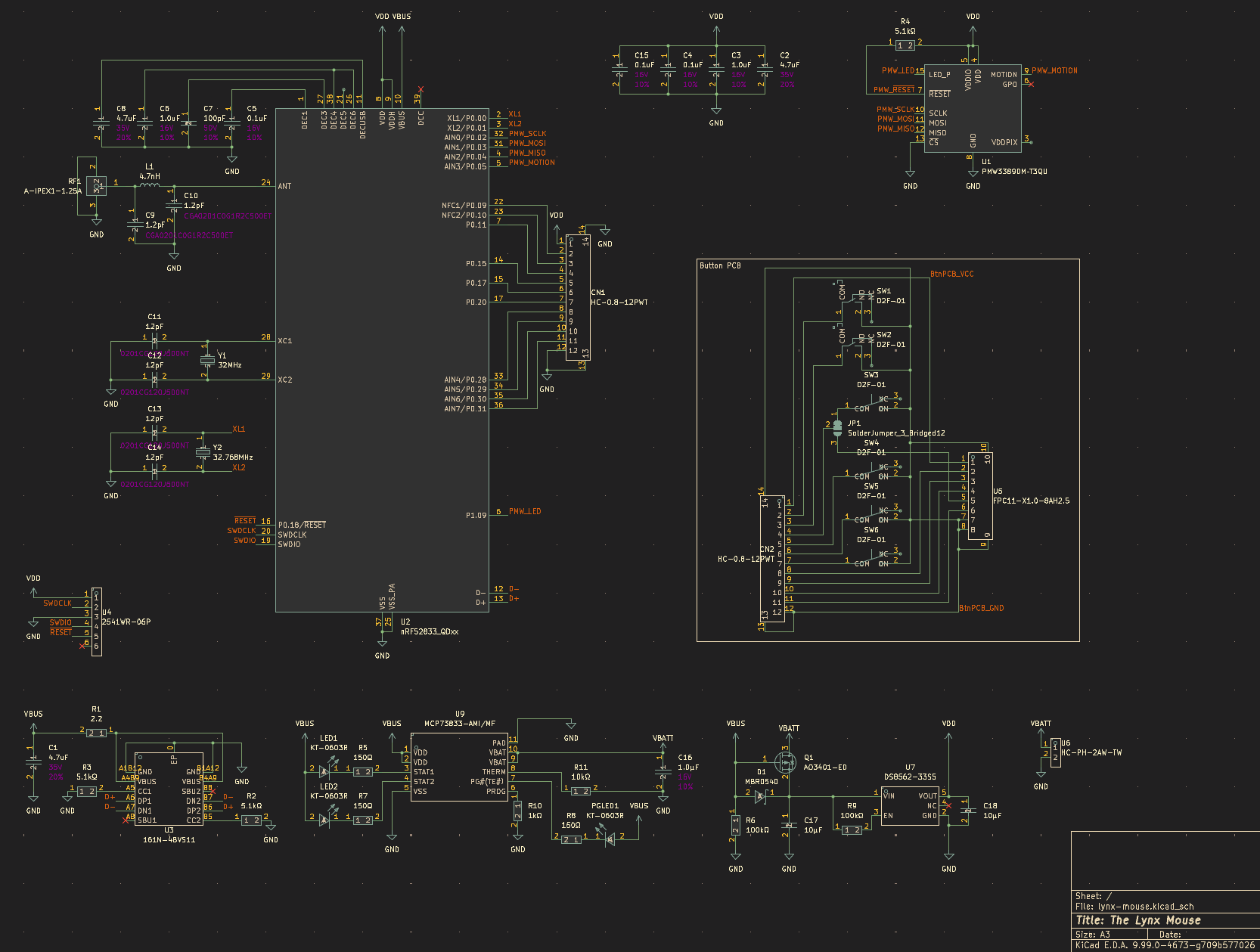Click the Q1 AO3401 MOSFET symbol
The height and width of the screenshot is (952, 1260).
(786, 761)
